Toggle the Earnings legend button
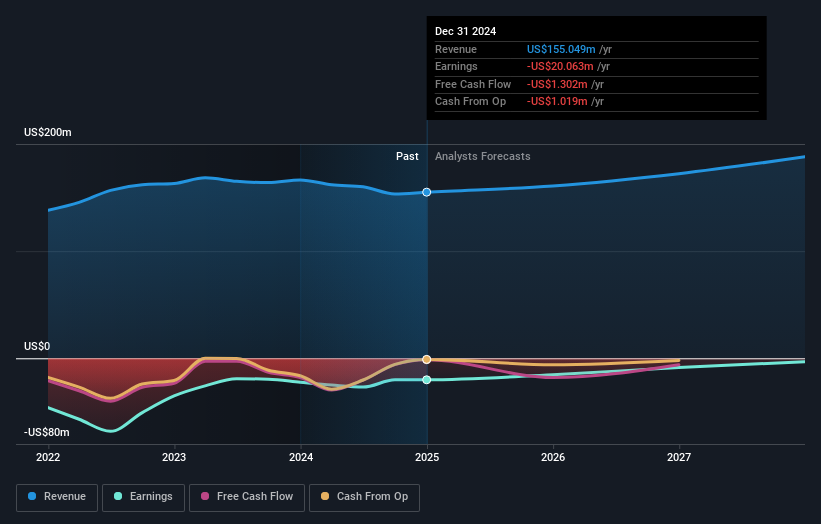This screenshot has width=821, height=524. (x=143, y=497)
